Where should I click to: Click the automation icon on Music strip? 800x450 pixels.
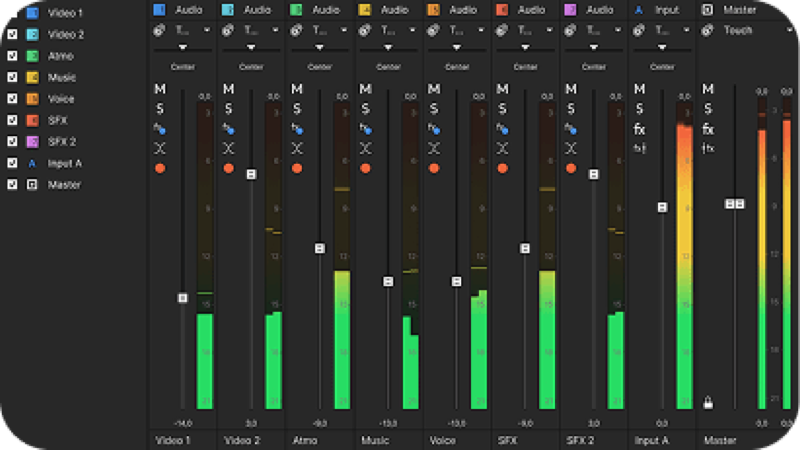coord(364,31)
